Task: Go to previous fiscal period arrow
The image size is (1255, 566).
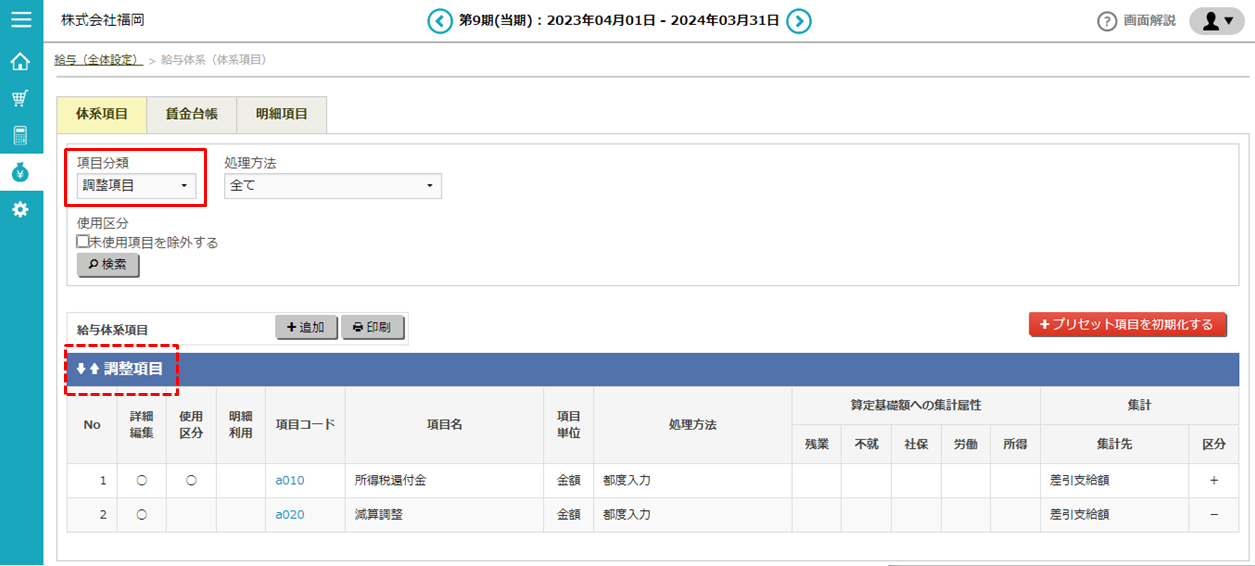Action: 440,21
